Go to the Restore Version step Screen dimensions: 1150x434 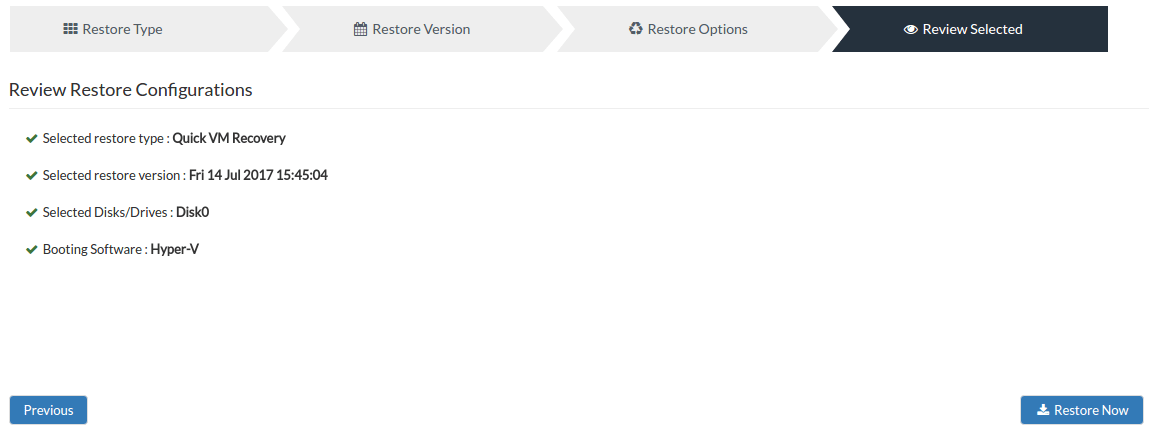coord(420,29)
